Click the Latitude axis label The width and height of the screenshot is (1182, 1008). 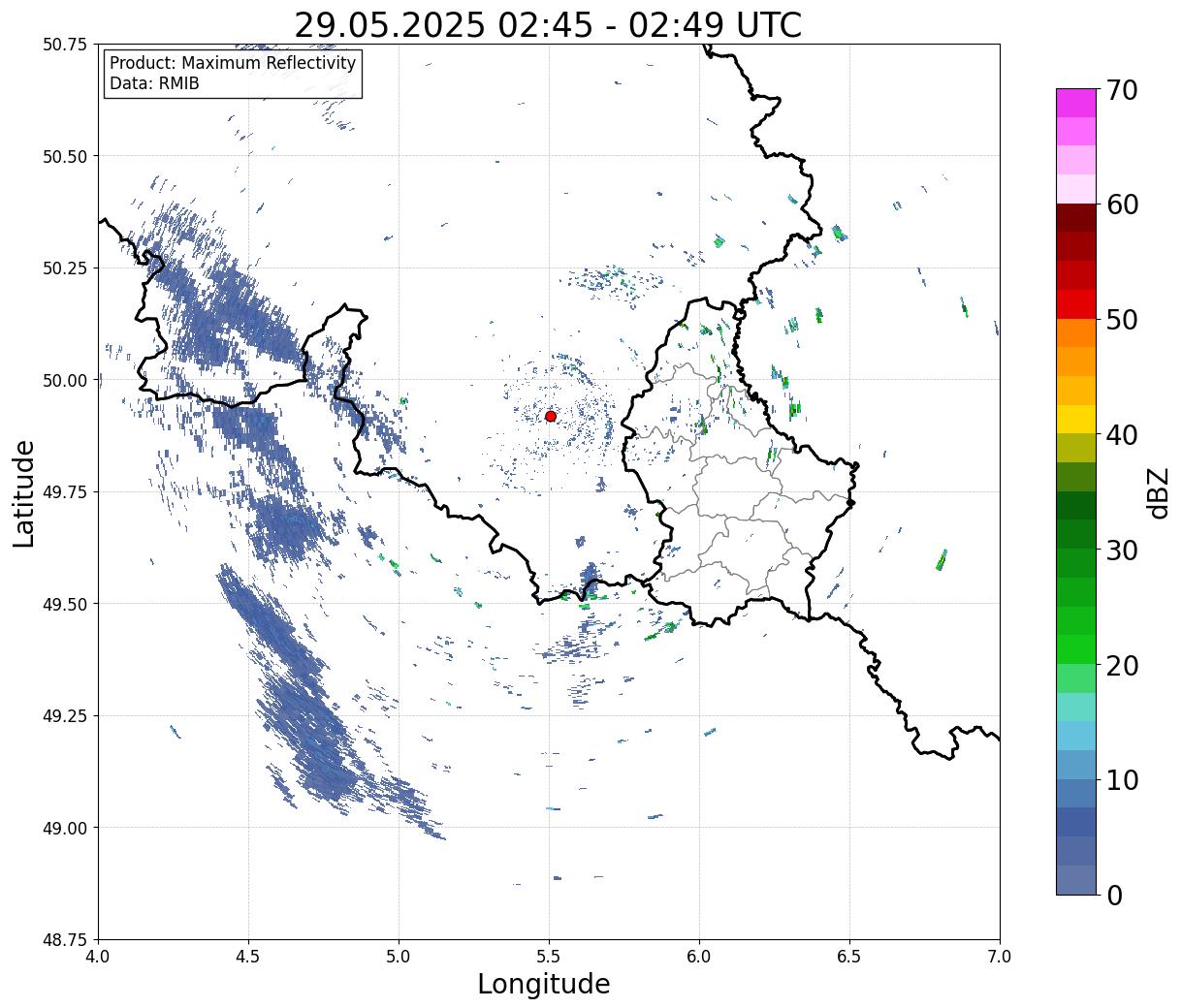(24, 493)
